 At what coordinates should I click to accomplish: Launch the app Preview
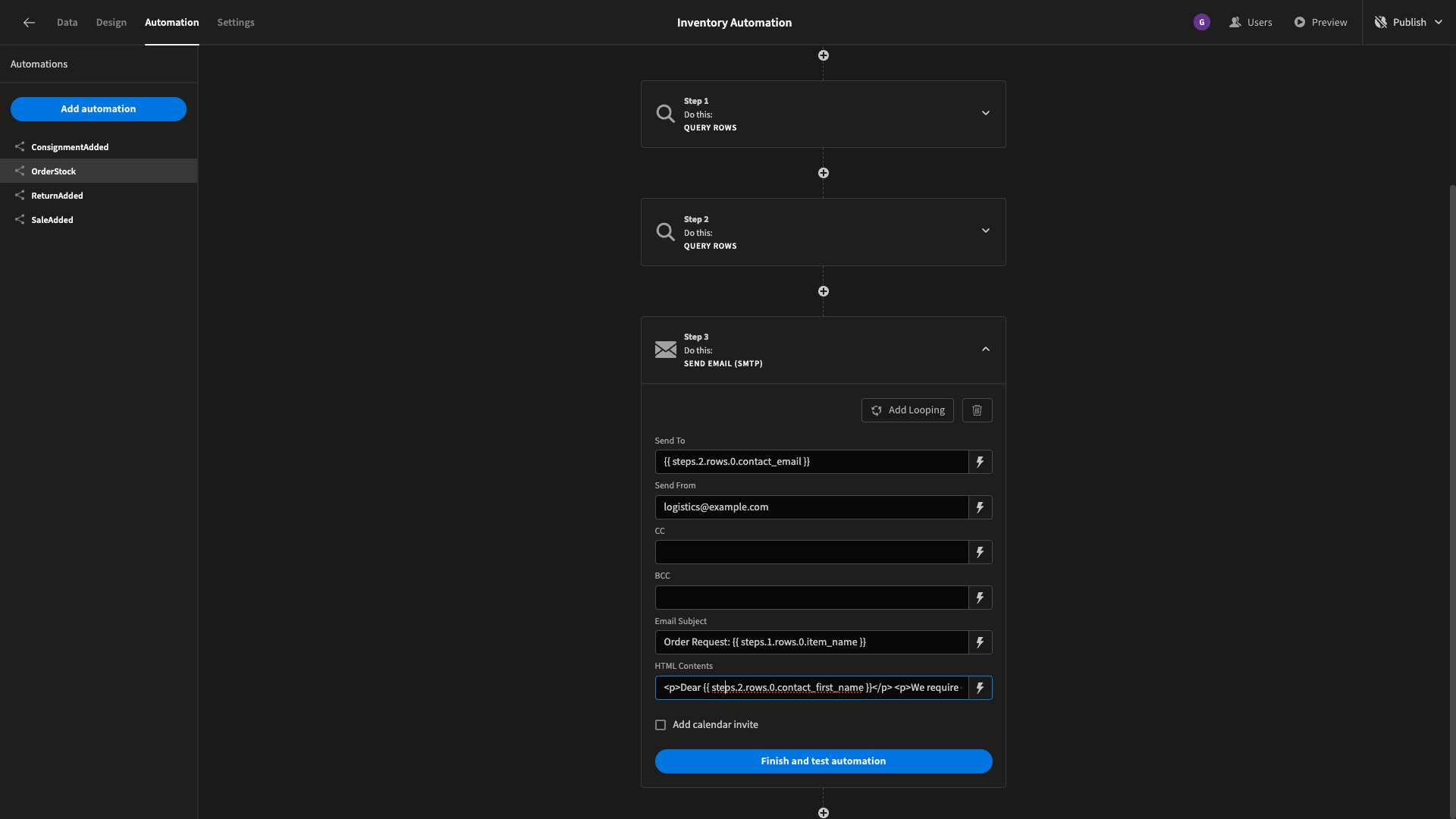[x=1320, y=23]
